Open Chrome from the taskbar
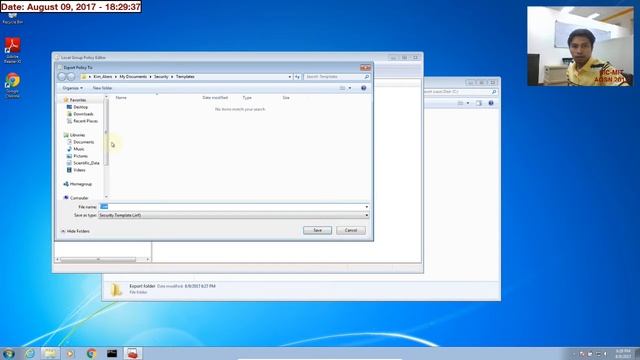This screenshot has height=360, width=640. click(91, 353)
